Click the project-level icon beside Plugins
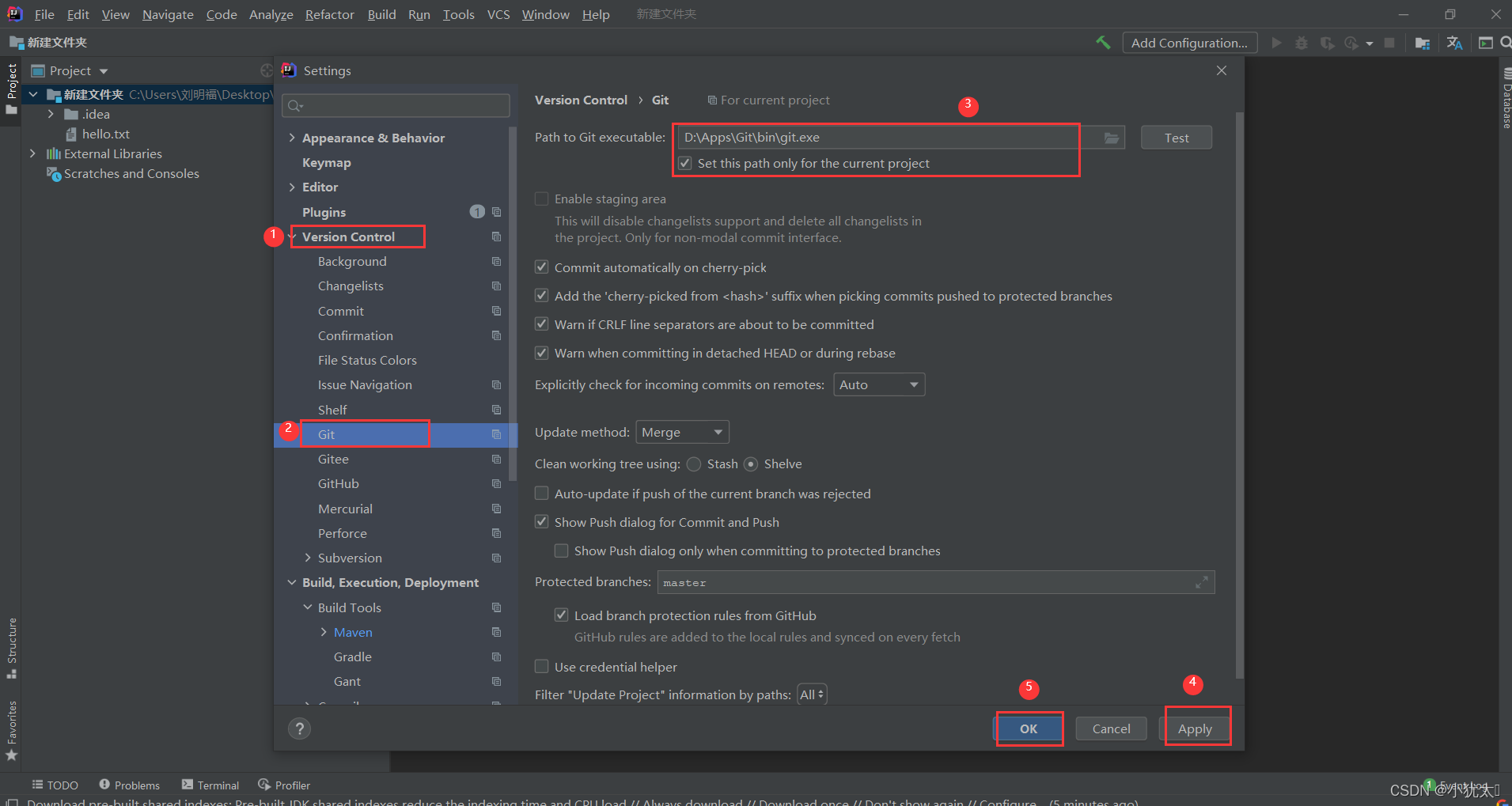The image size is (1512, 806). tap(497, 212)
